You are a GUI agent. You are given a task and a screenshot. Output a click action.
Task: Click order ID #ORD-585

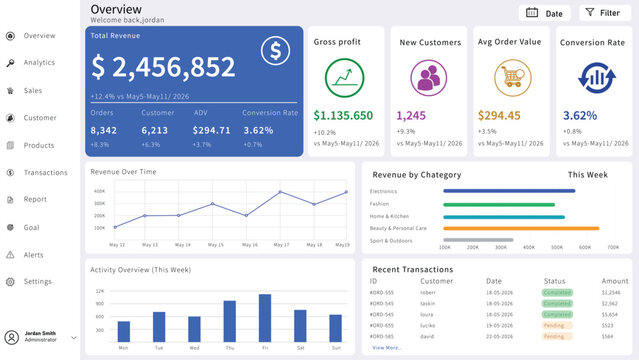pyautogui.click(x=381, y=337)
